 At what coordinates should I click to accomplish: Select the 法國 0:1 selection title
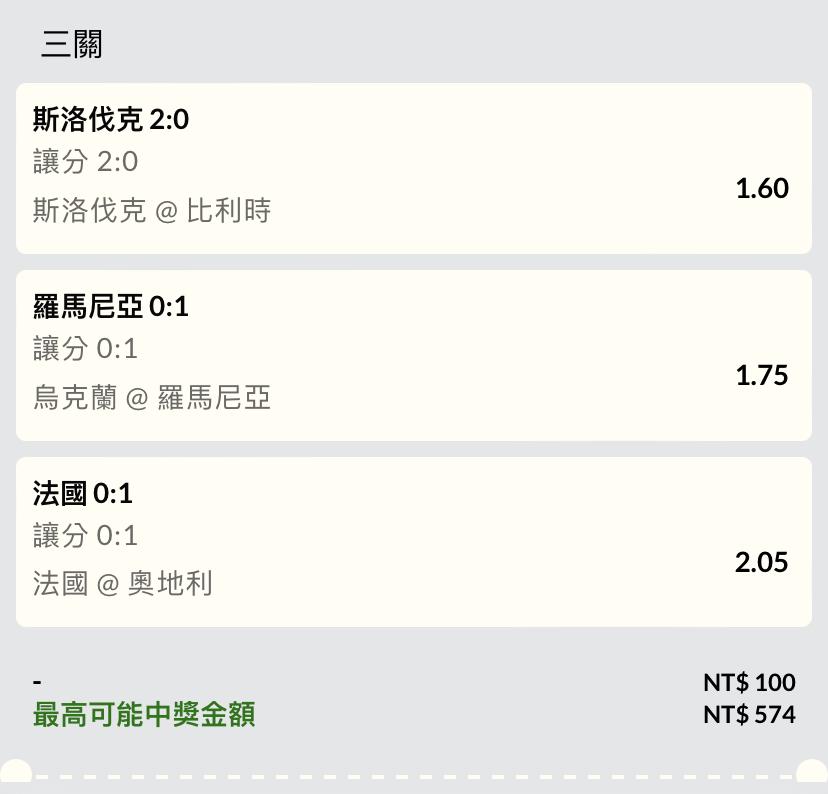[x=82, y=494]
